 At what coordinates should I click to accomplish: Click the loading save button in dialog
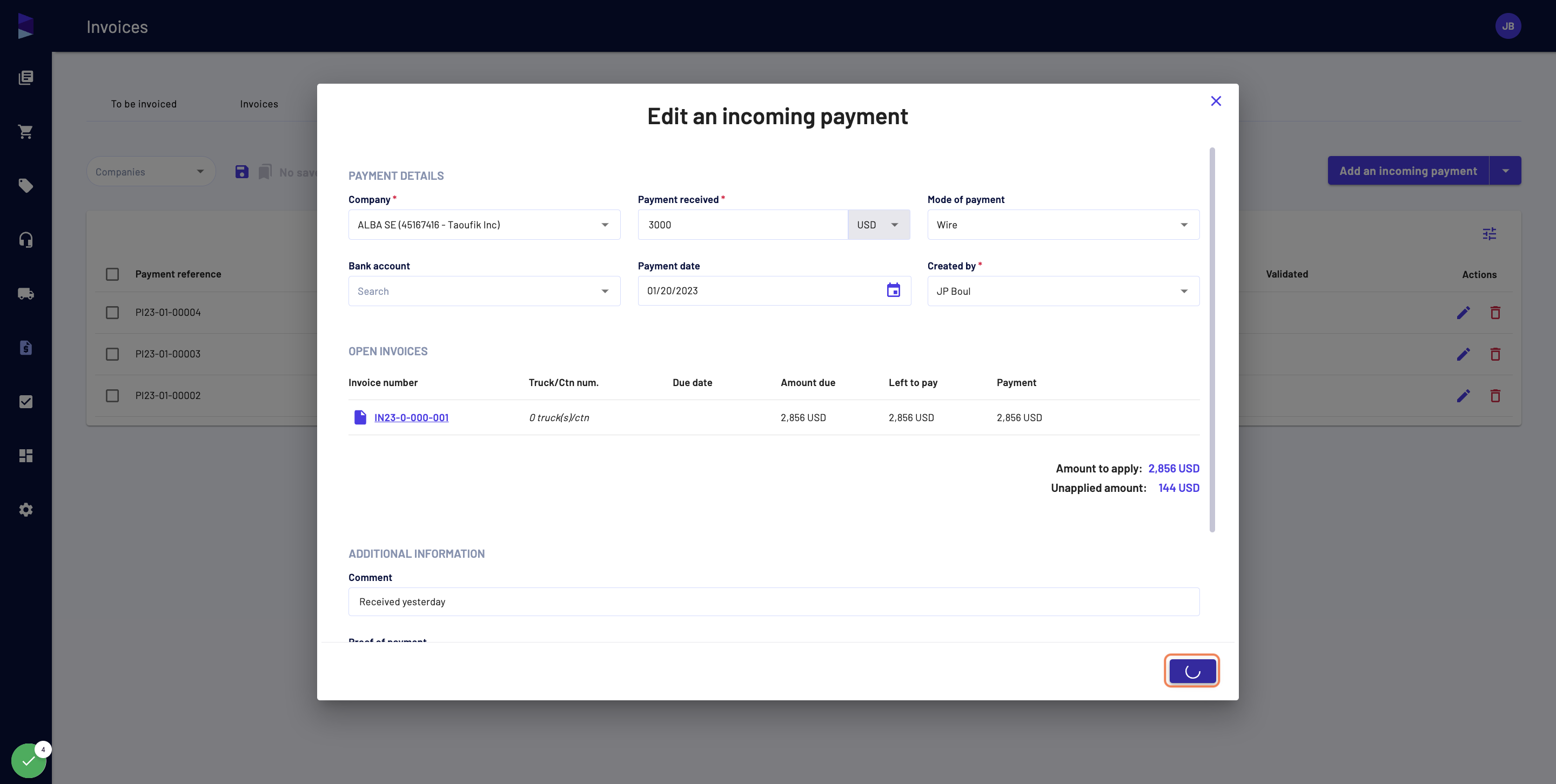[x=1192, y=671]
